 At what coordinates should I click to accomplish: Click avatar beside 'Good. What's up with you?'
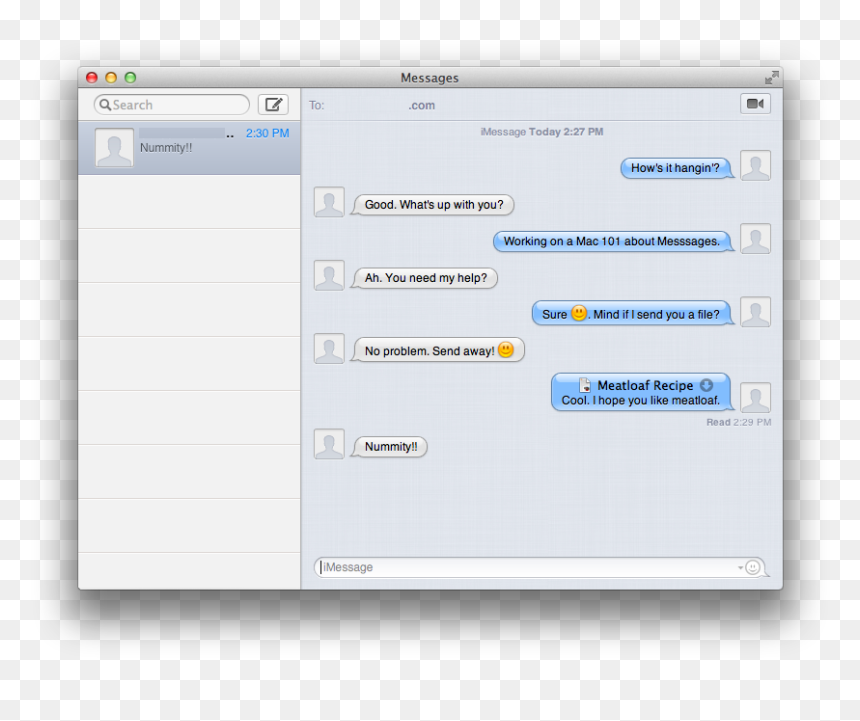(329, 202)
